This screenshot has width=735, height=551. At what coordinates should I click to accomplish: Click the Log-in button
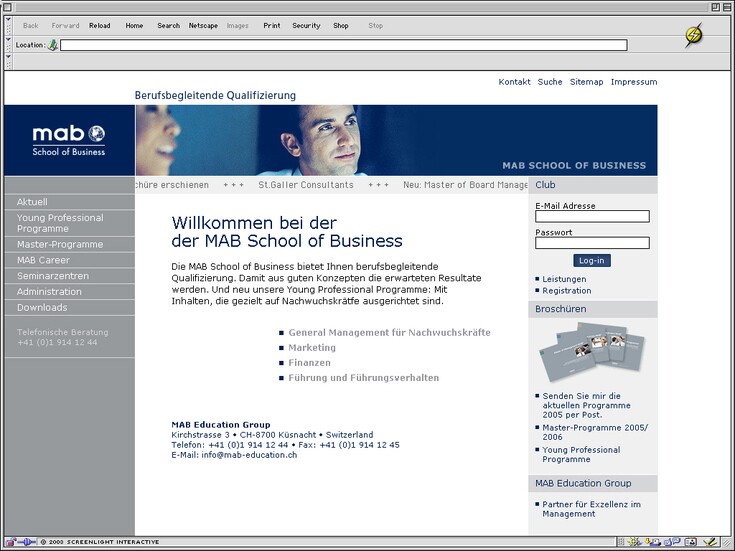point(592,261)
